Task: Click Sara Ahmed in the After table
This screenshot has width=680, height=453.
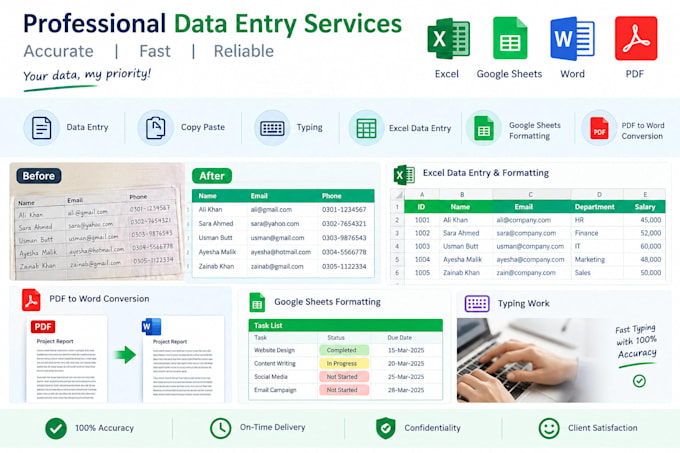Action: [x=216, y=224]
